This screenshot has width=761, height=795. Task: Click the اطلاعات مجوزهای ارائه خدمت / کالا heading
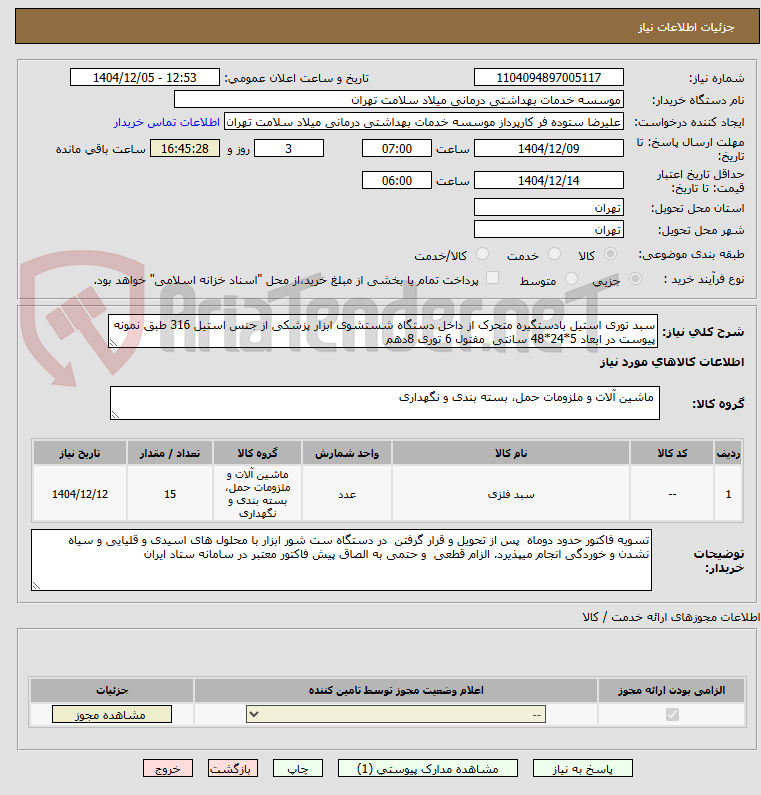671,617
